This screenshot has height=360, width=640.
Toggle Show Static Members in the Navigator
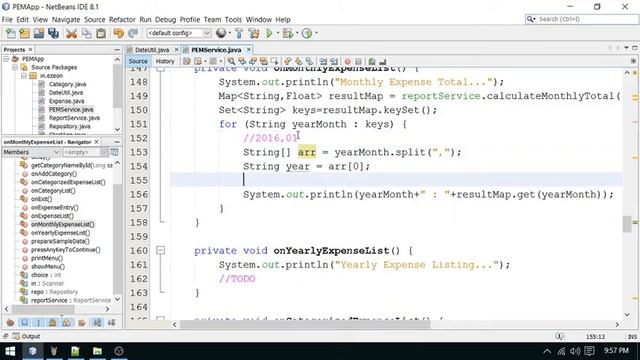[x=39, y=322]
